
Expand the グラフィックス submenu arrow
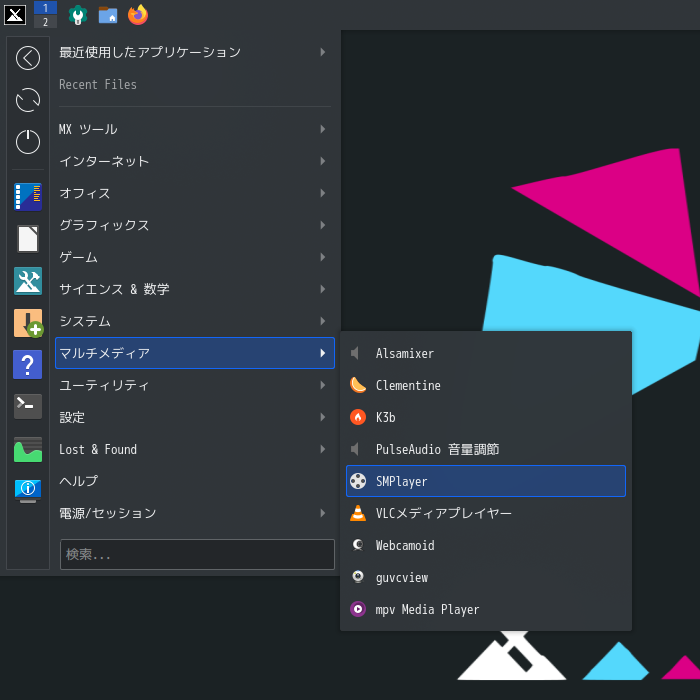pos(322,225)
